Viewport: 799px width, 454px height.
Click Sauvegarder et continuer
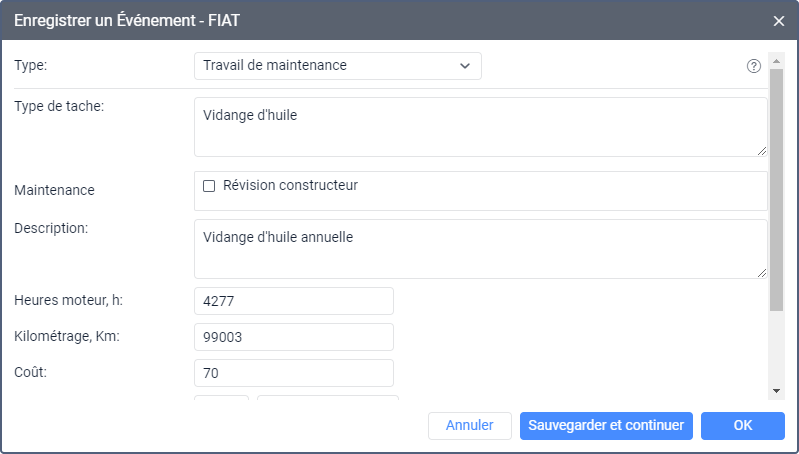click(606, 426)
